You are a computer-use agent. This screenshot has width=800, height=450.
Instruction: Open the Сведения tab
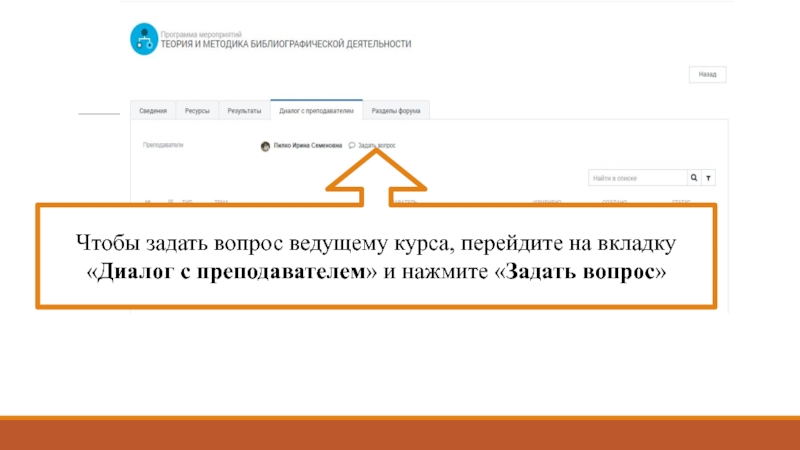click(153, 111)
